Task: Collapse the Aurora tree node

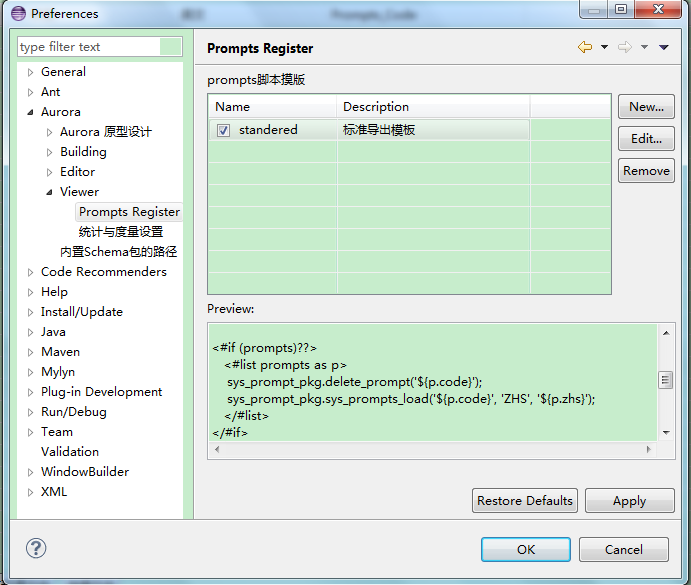Action: 31,112
